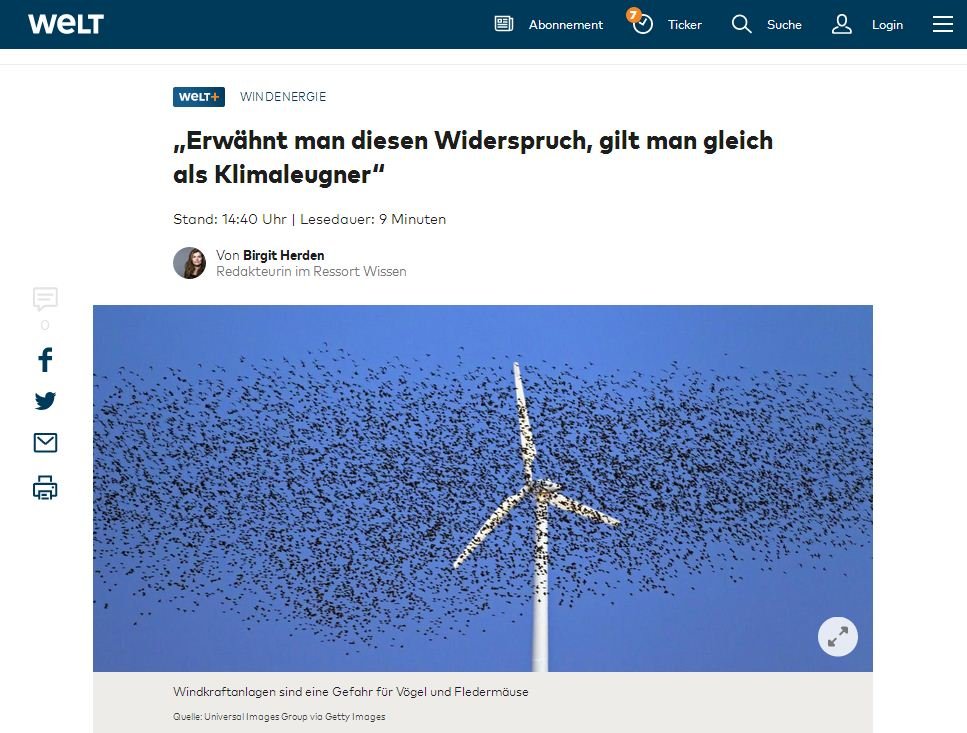Share article on Twitter
967x733 pixels.
(45, 401)
